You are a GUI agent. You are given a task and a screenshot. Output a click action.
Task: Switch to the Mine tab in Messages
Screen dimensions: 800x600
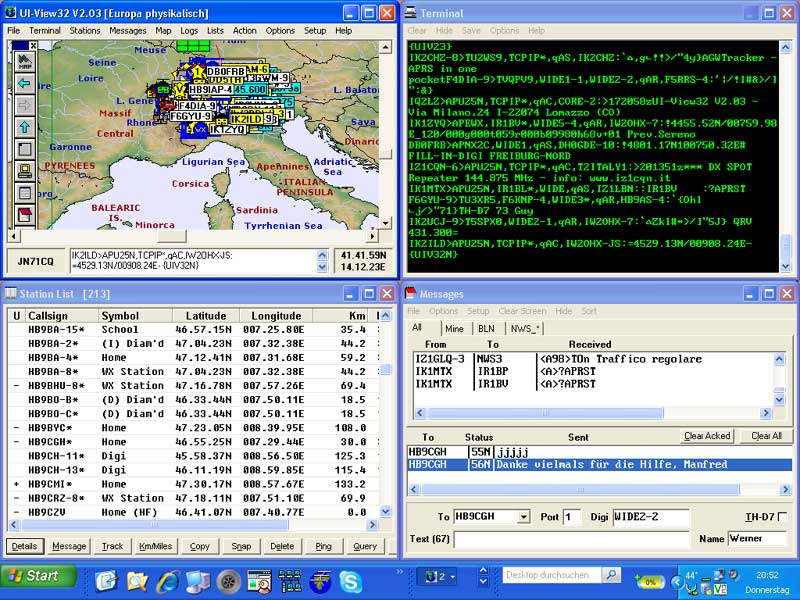tap(454, 329)
